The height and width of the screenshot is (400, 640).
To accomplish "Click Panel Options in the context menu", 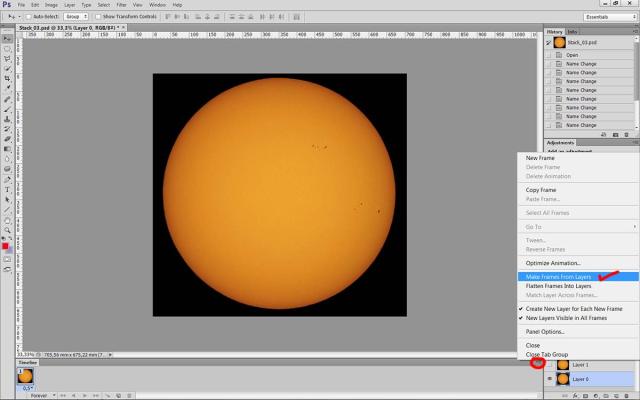I will [546, 331].
